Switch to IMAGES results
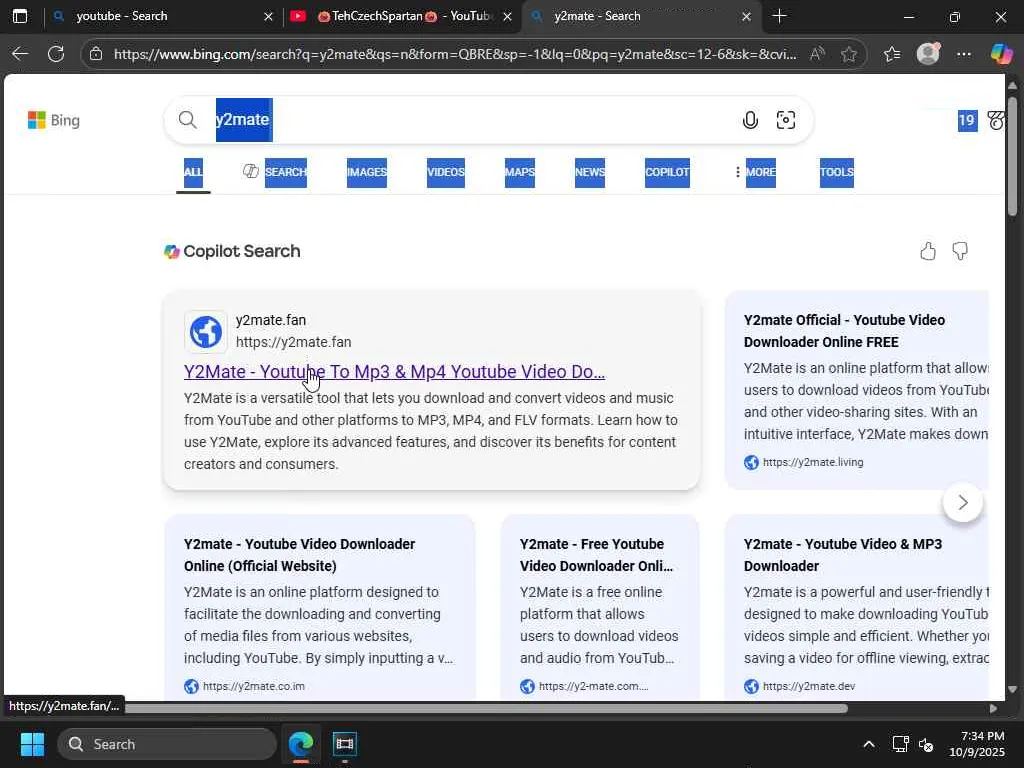The width and height of the screenshot is (1024, 768). [x=366, y=172]
